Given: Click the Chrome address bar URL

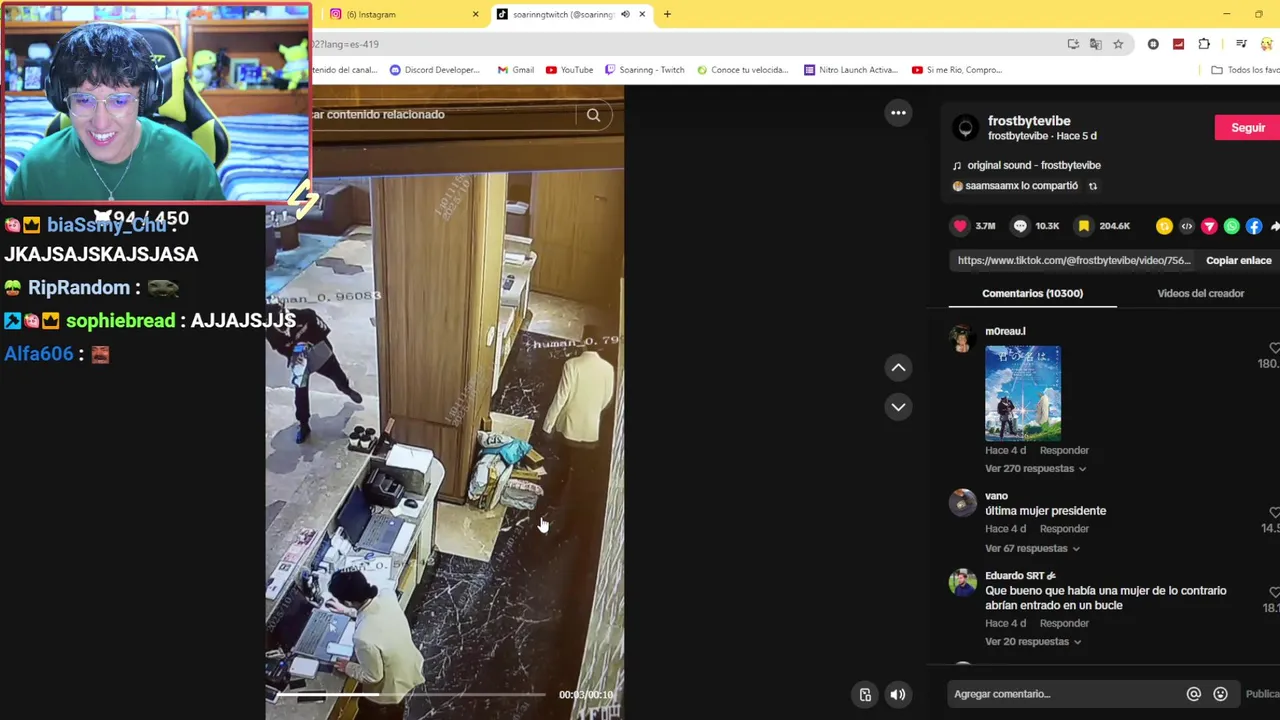Looking at the screenshot, I should pyautogui.click(x=345, y=44).
